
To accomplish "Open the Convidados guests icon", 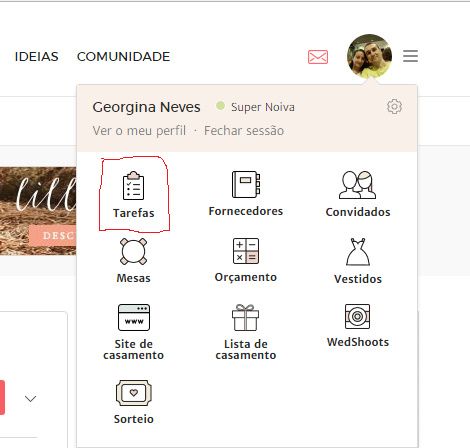I will coord(357,185).
